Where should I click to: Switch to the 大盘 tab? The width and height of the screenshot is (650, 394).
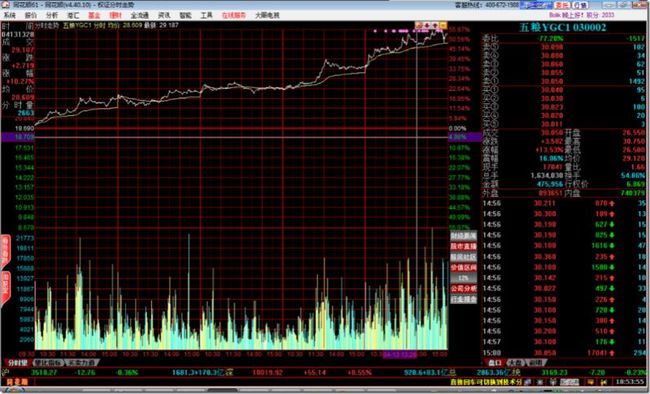(x=515, y=363)
